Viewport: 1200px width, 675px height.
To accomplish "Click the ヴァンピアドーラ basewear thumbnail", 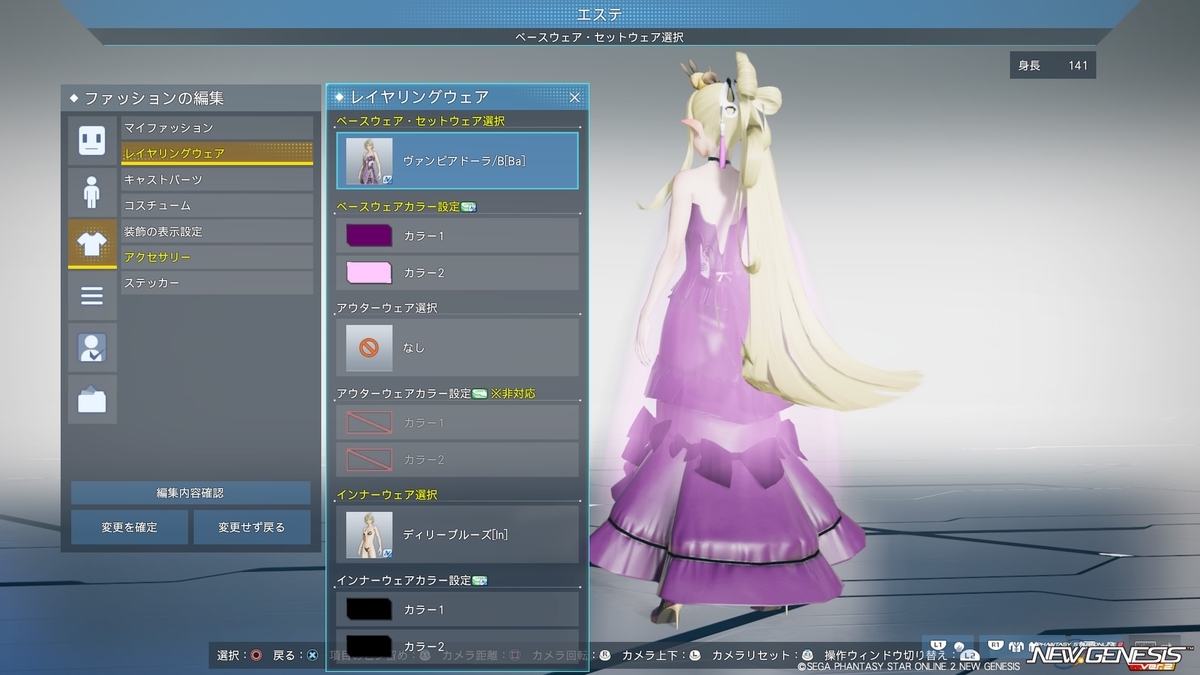I will [368, 161].
